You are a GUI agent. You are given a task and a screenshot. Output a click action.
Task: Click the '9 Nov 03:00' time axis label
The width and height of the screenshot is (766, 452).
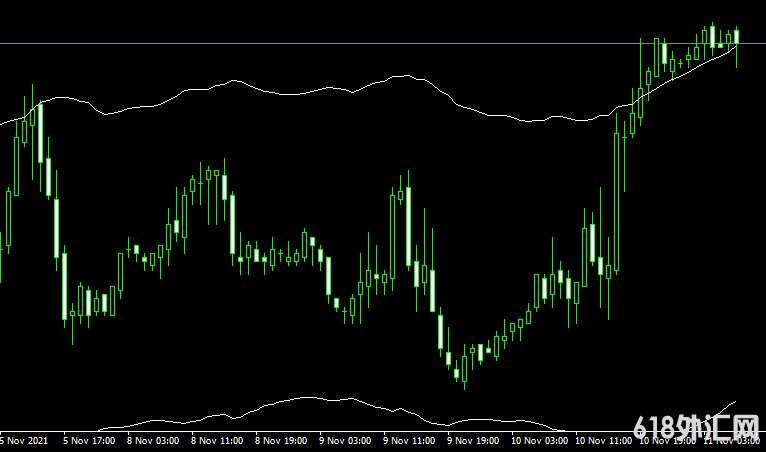(x=345, y=441)
